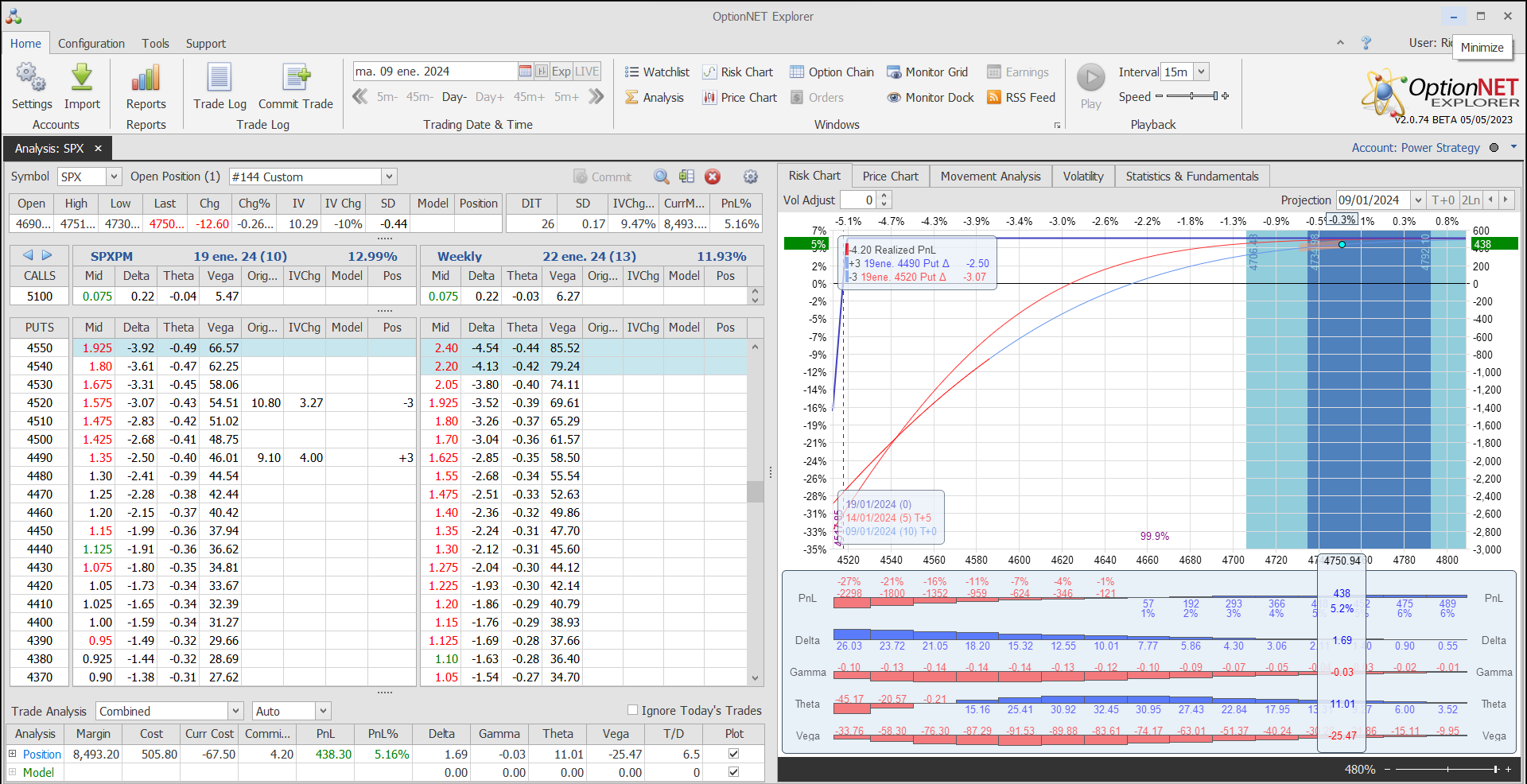Toggle Plot checkbox for Position row
Viewport: 1527px width, 784px height.
(733, 754)
